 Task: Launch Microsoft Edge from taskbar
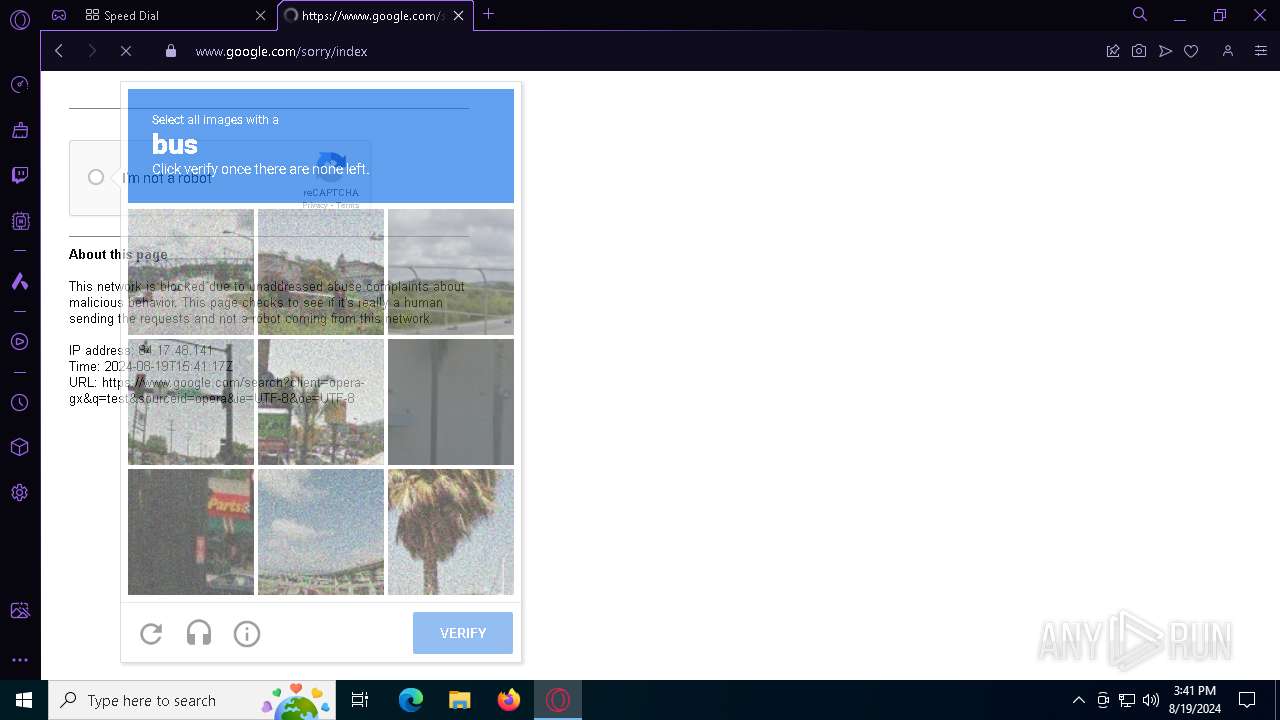[x=411, y=700]
